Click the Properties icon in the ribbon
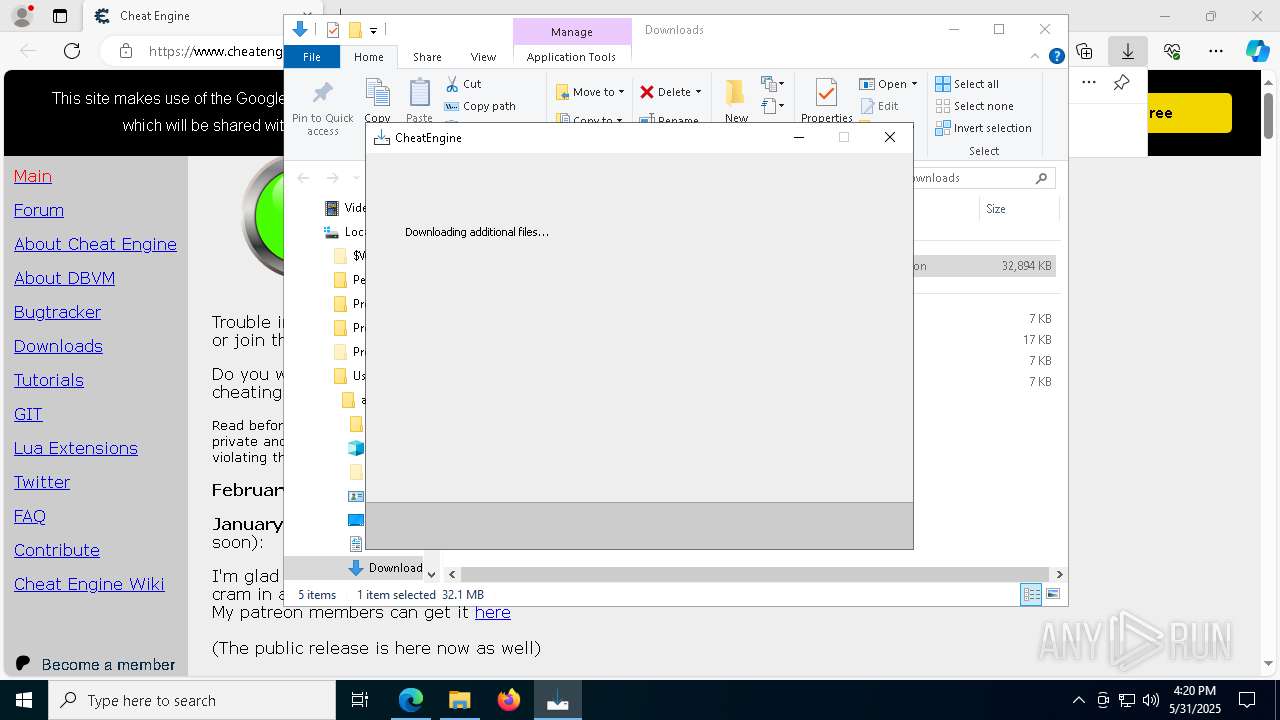The image size is (1280, 720). click(826, 93)
